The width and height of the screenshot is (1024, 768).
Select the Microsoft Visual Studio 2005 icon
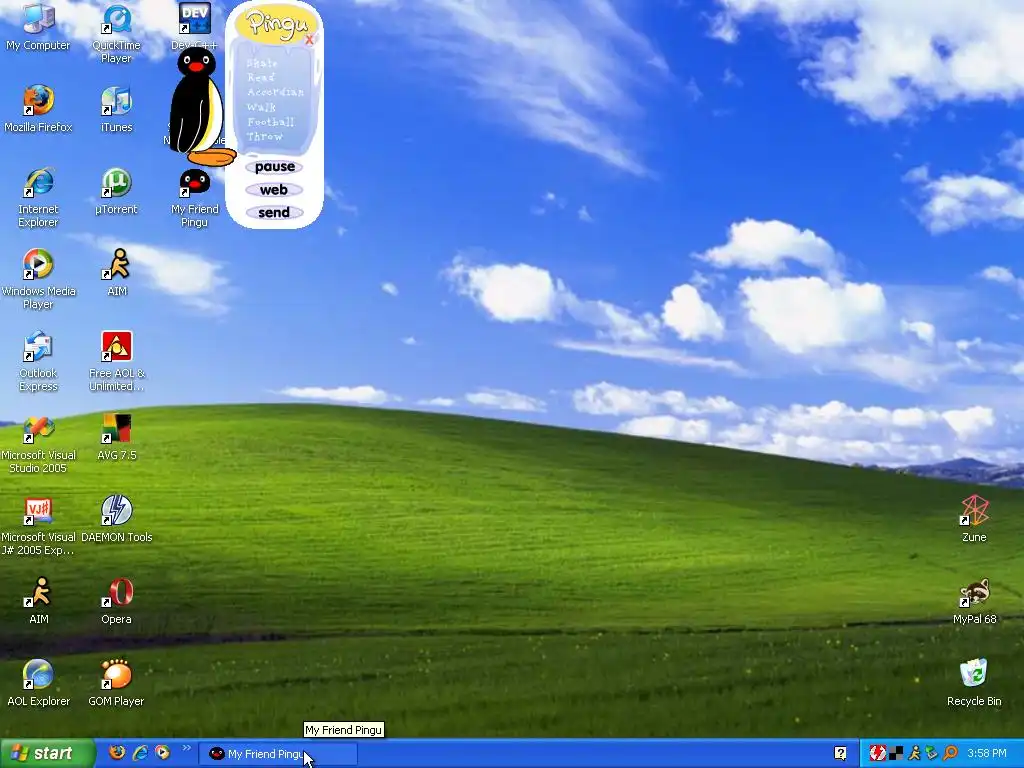point(38,443)
